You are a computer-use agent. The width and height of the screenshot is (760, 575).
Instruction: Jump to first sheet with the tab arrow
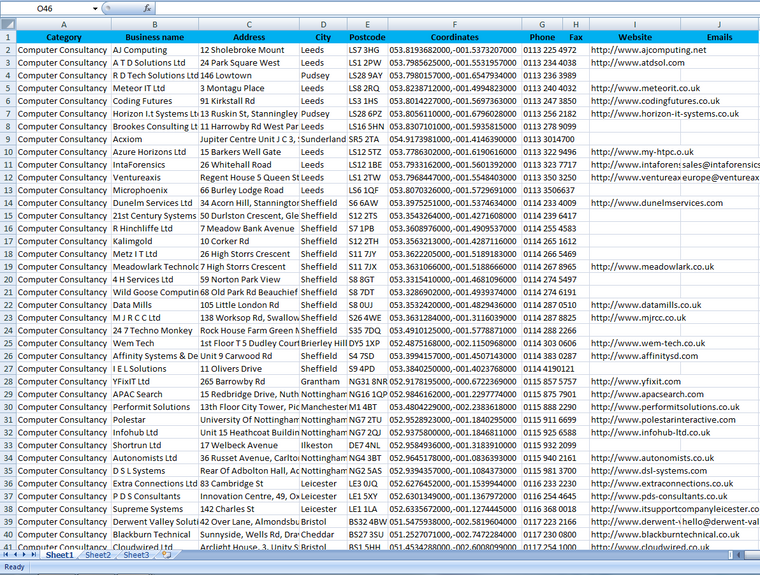6,554
